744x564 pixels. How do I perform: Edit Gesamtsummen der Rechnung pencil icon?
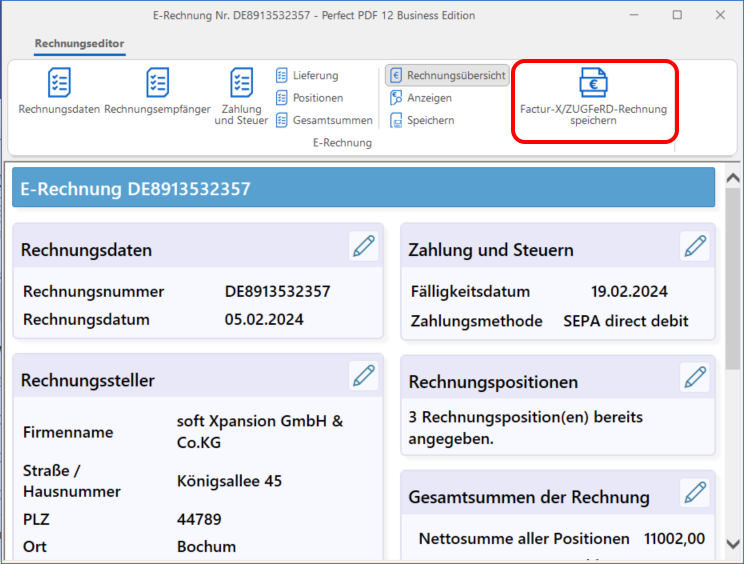[694, 493]
